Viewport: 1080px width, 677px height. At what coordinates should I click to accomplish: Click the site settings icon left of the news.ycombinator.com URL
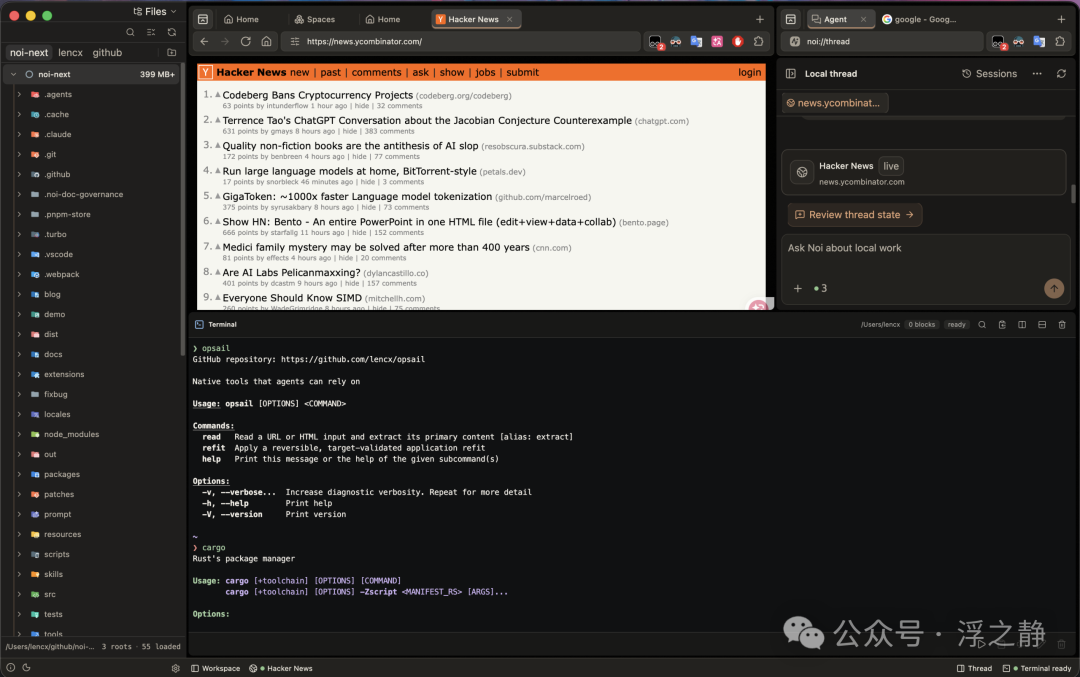[x=295, y=41]
